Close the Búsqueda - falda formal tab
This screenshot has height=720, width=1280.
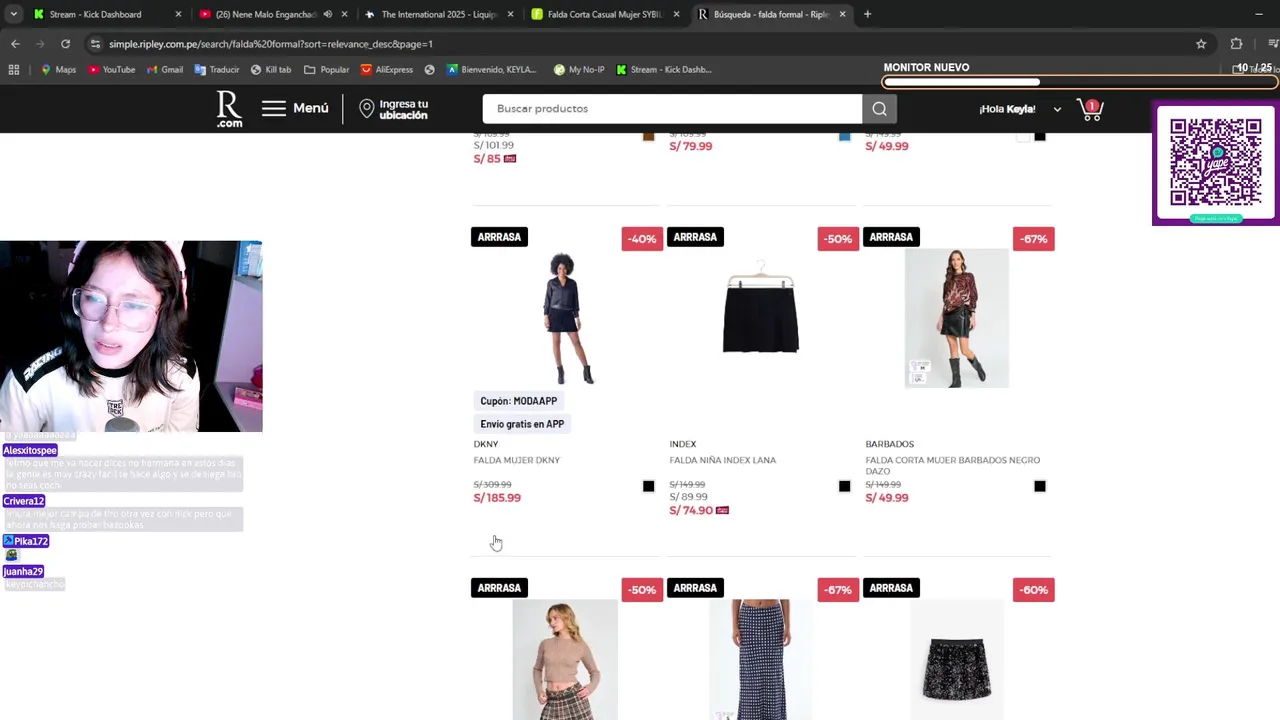(842, 14)
